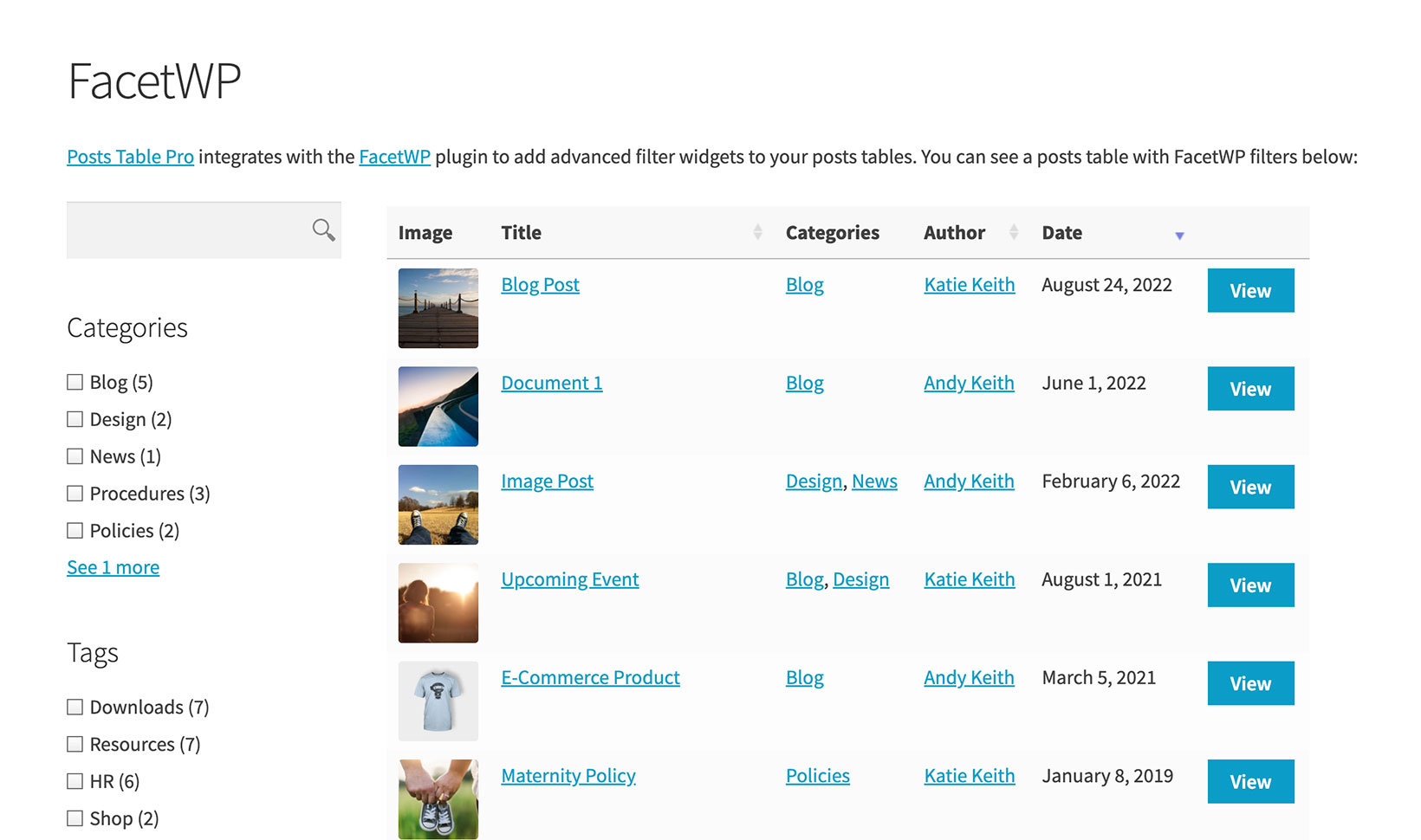Click View for Maternity Policy
The height and width of the screenshot is (840, 1421).
coord(1250,781)
